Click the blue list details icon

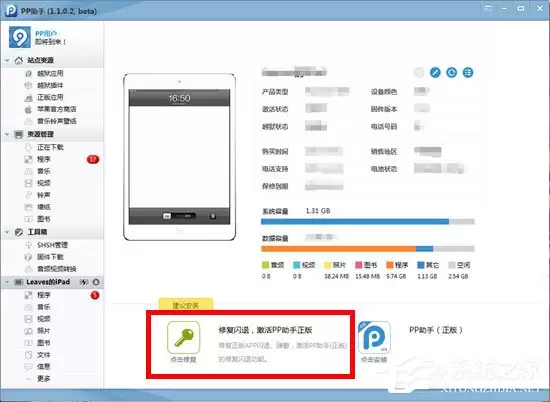coord(468,73)
